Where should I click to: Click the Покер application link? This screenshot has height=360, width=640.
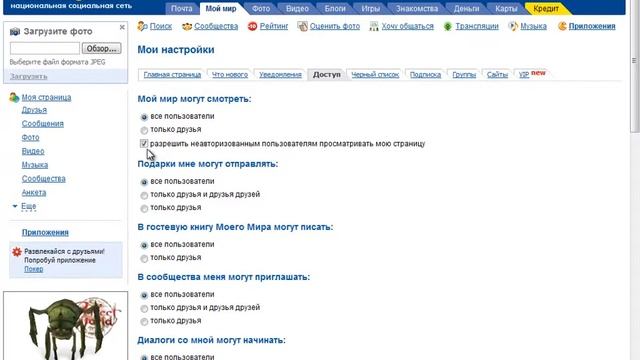click(x=33, y=269)
